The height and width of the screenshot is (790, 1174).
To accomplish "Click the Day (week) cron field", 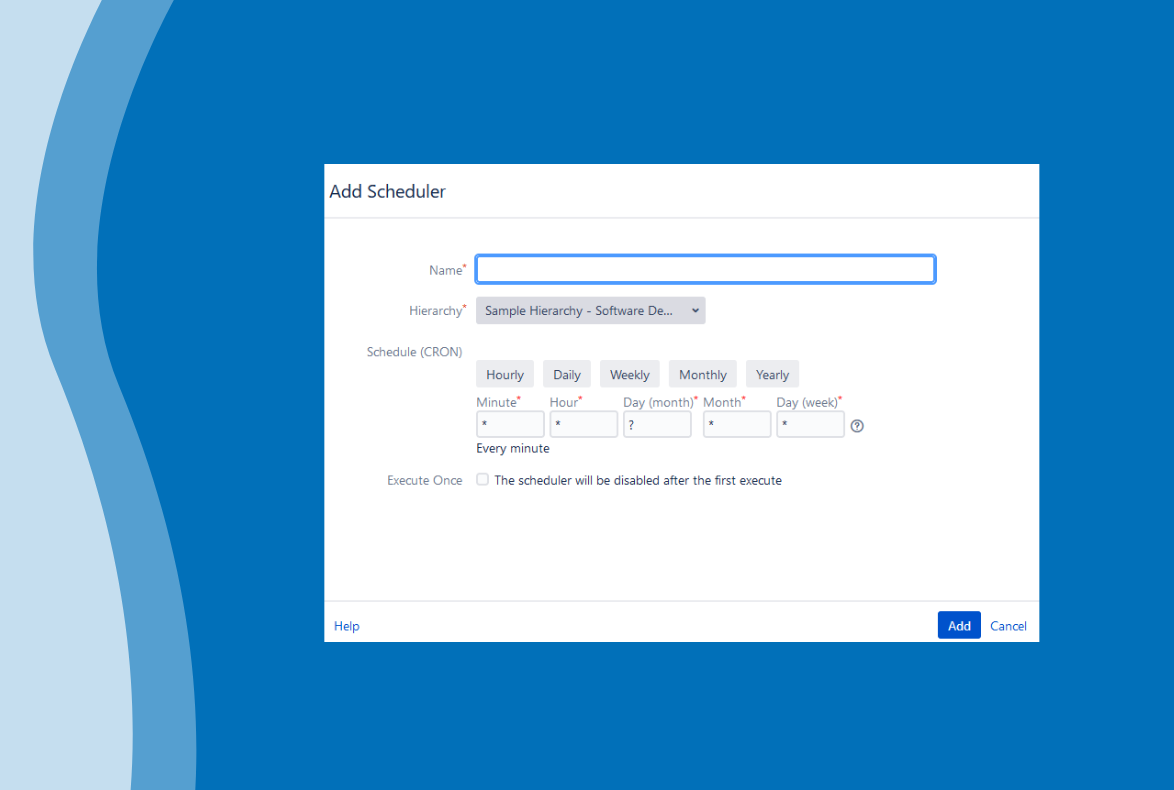I will (x=810, y=424).
